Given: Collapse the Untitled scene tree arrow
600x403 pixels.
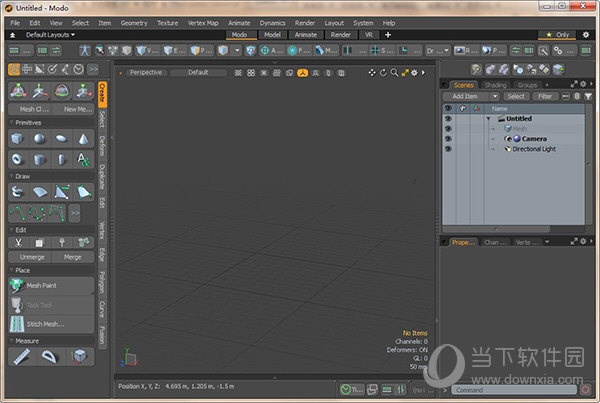Looking at the screenshot, I should pos(489,119).
